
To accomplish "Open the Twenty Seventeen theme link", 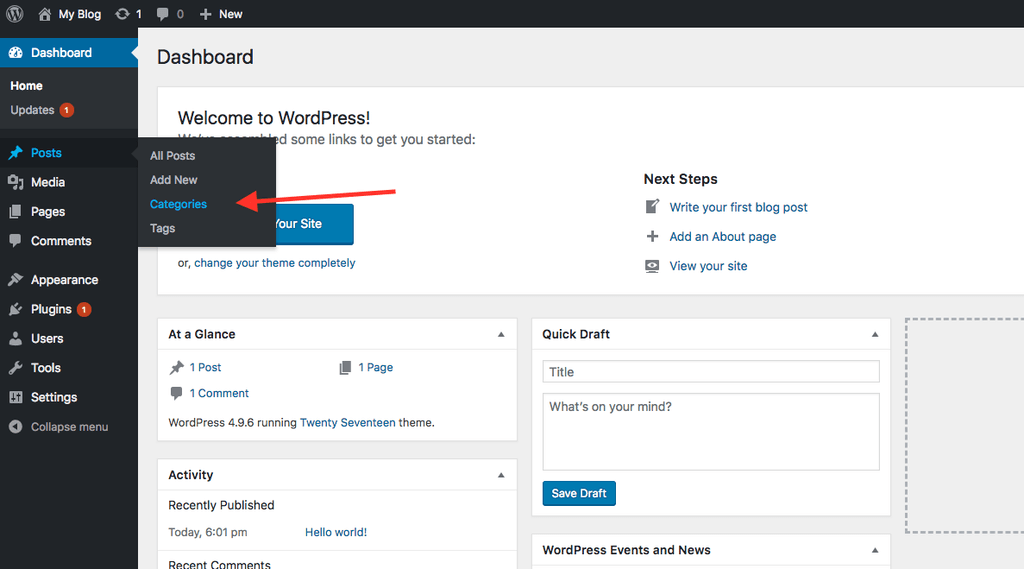I will point(347,423).
